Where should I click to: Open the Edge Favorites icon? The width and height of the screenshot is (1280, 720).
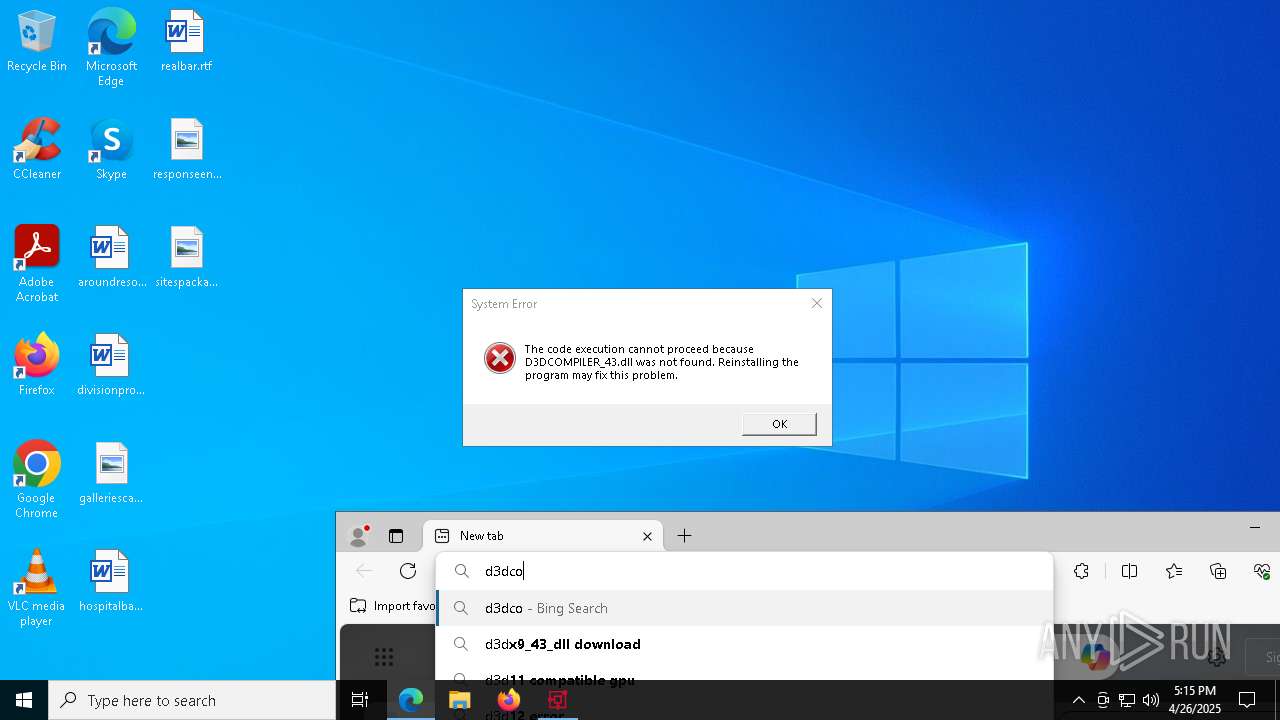pos(1174,571)
